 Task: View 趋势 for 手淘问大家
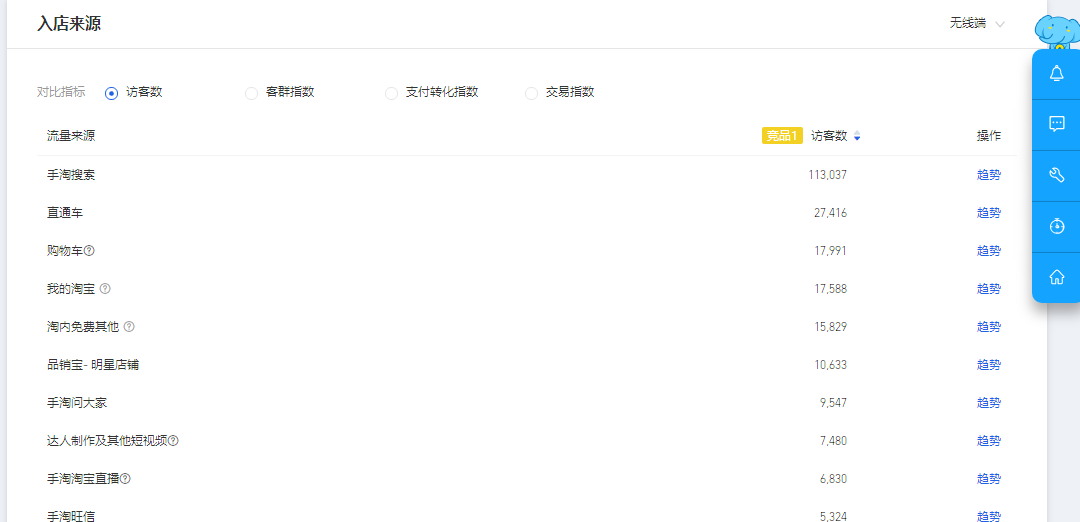[988, 403]
